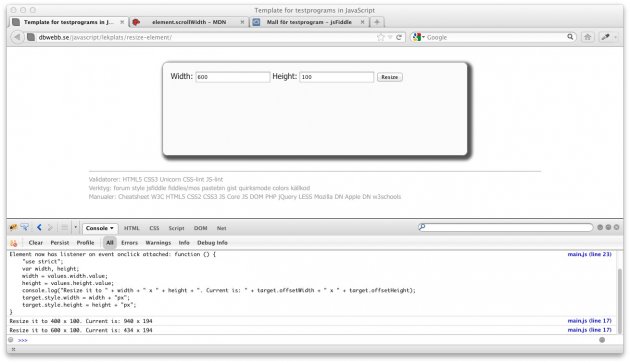Click the Resize button
The width and height of the screenshot is (630, 363).
389,77
